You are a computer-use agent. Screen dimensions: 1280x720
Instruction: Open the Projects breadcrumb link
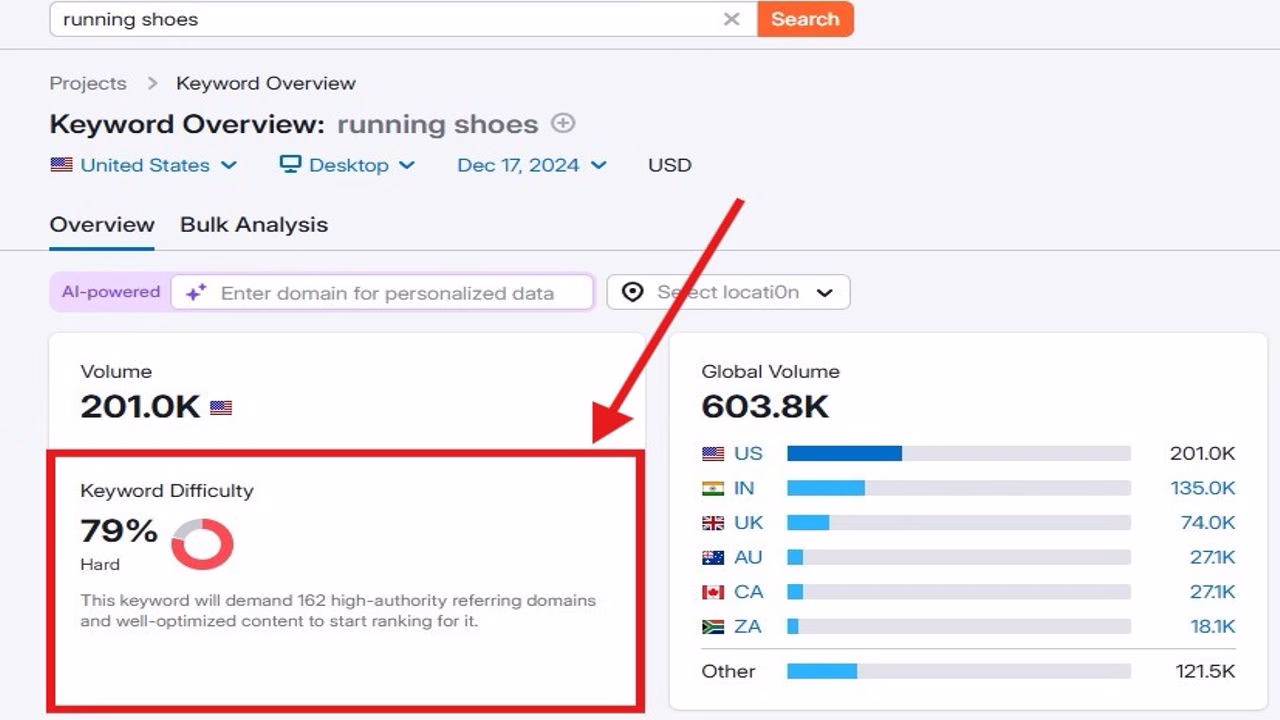(88, 83)
